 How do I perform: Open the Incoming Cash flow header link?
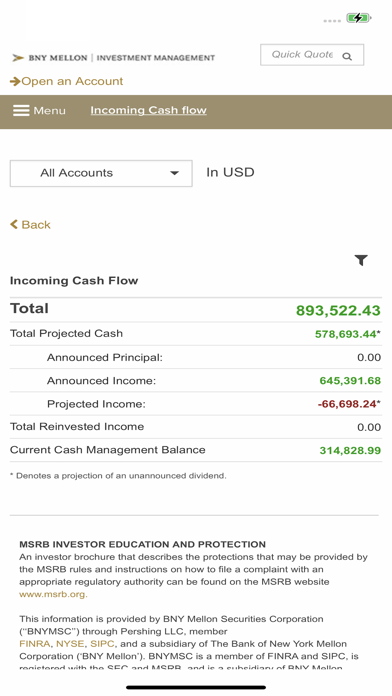click(148, 110)
